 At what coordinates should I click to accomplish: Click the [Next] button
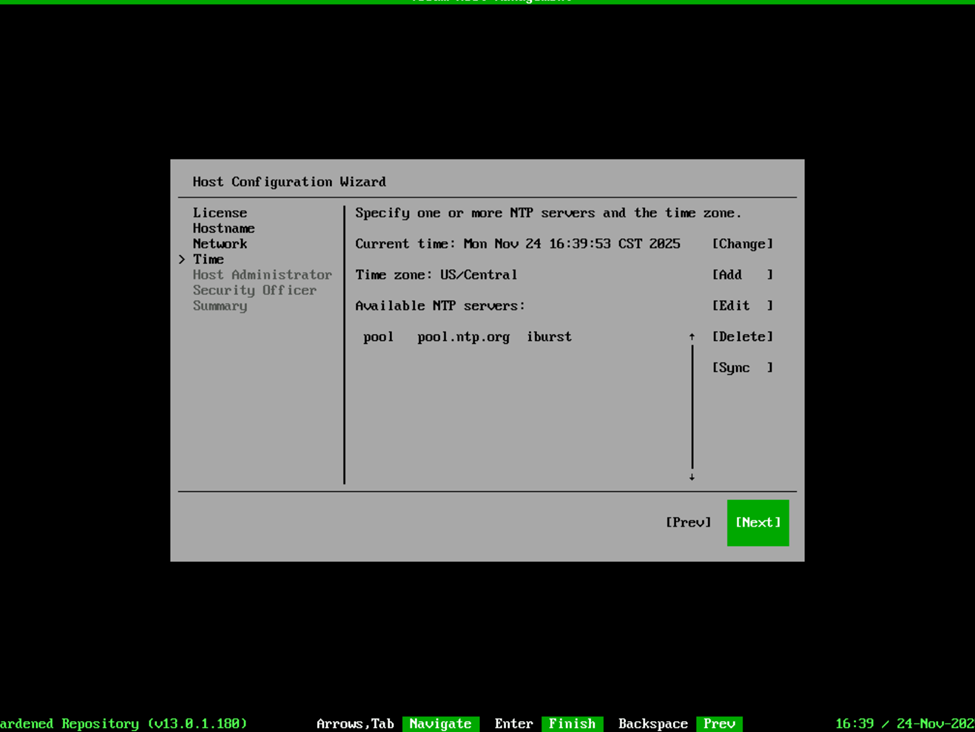coord(757,522)
